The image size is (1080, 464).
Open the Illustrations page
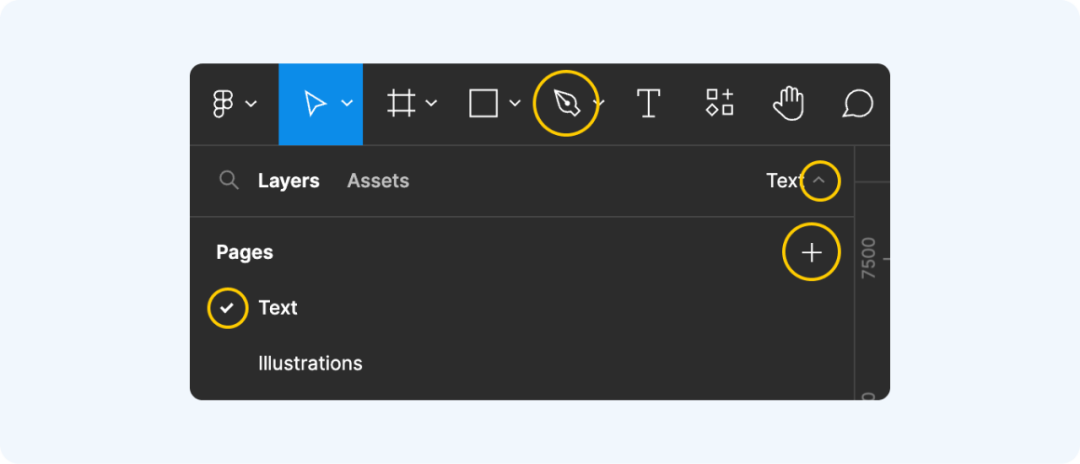point(310,363)
